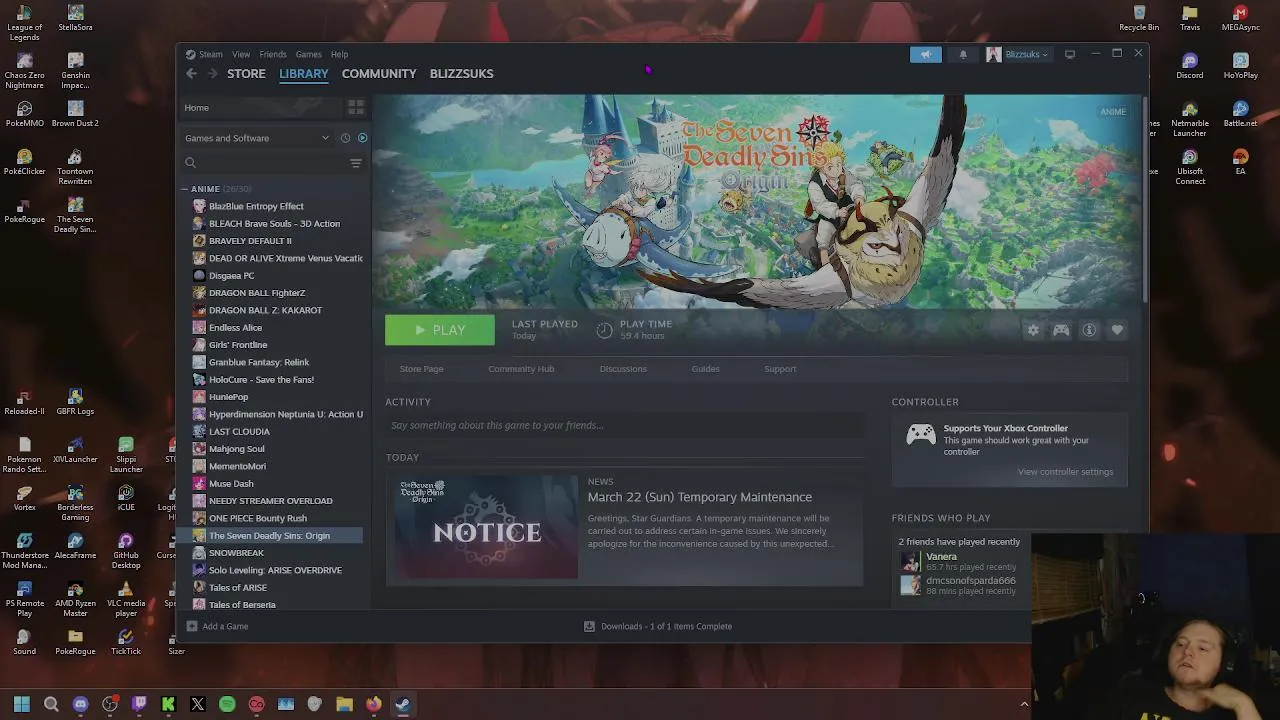Open Genshin Impact desktop shortcut

pos(75,69)
